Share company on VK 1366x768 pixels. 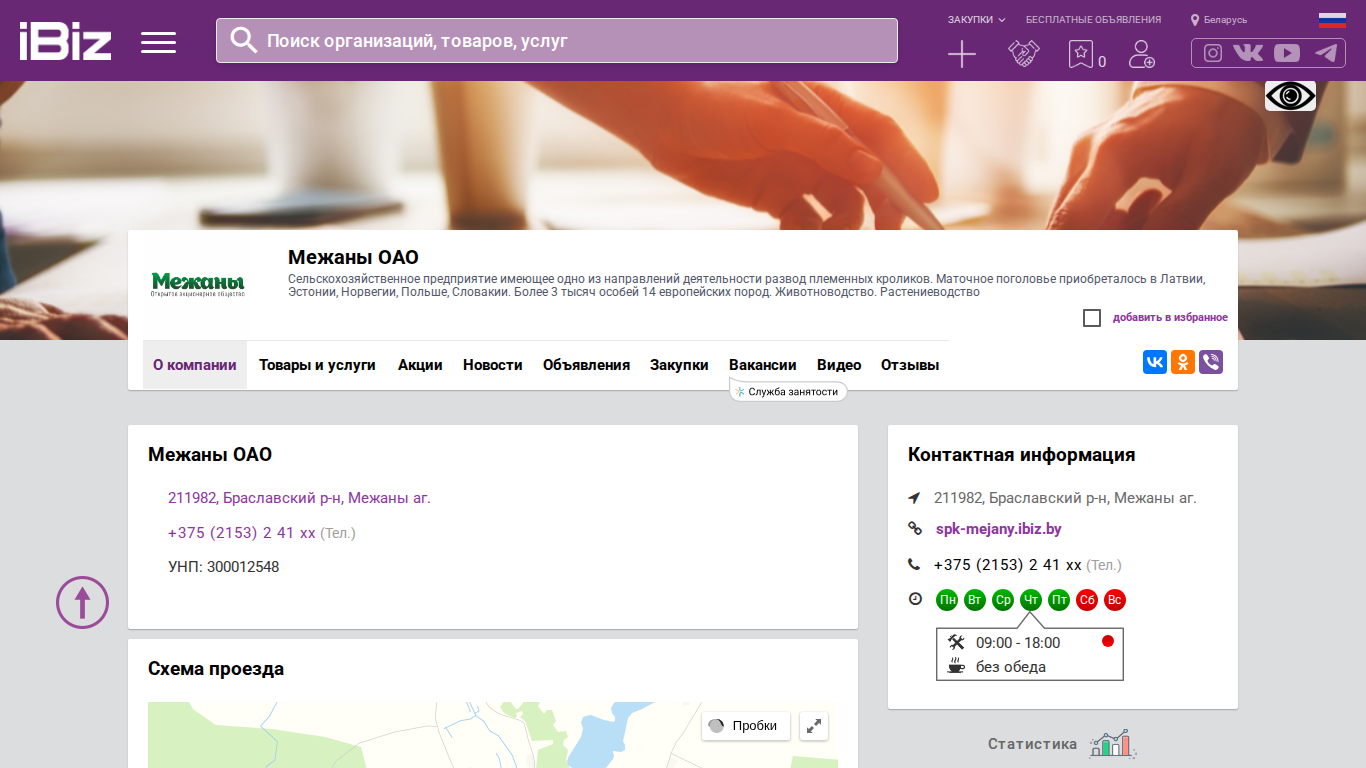(x=1155, y=362)
